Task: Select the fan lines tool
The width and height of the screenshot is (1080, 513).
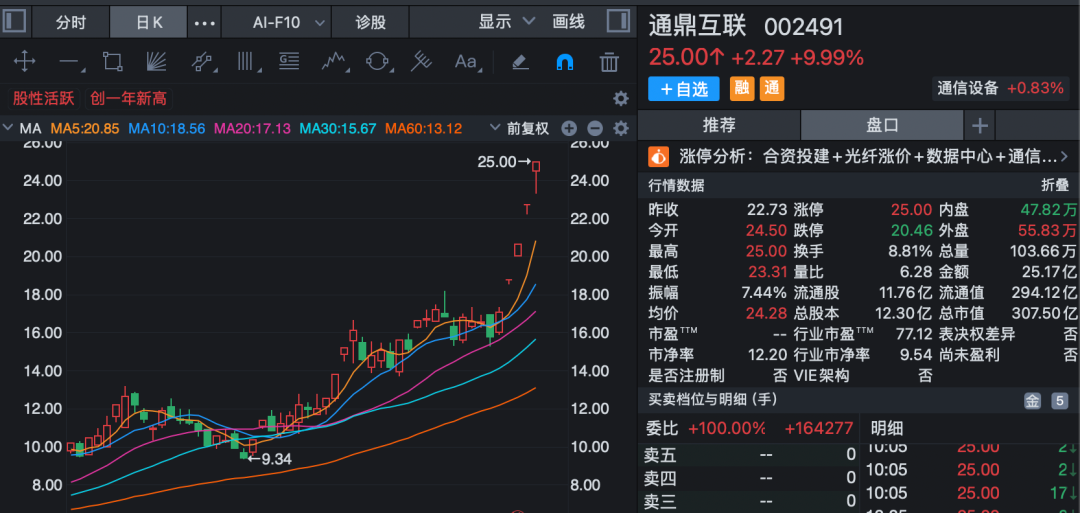Action: point(156,62)
